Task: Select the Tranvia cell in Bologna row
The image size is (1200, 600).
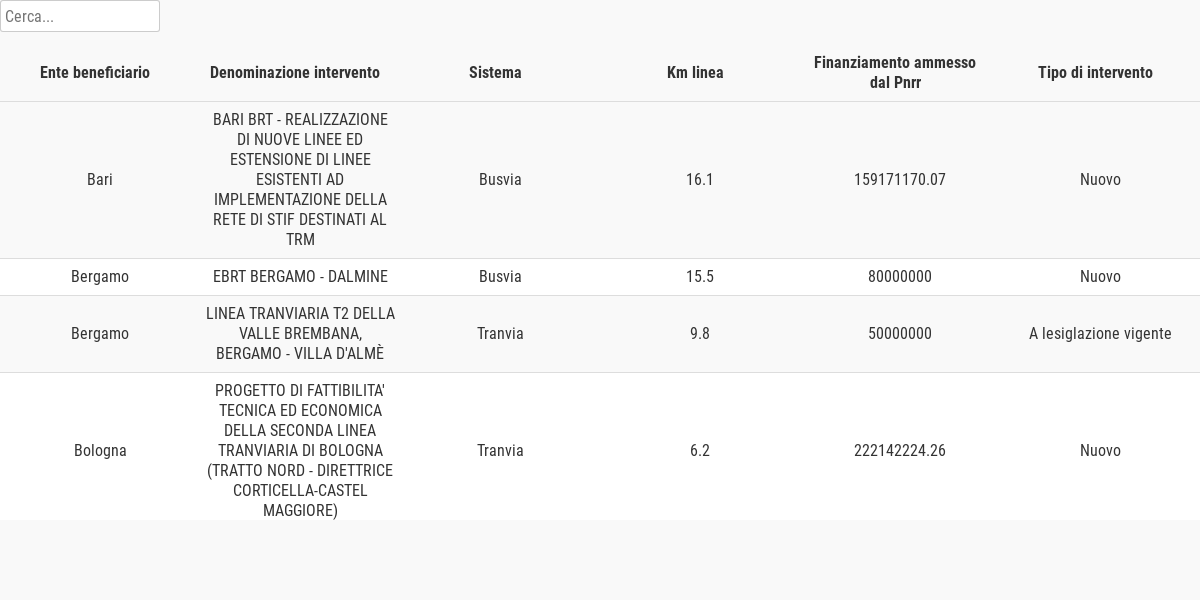Action: [x=500, y=451]
